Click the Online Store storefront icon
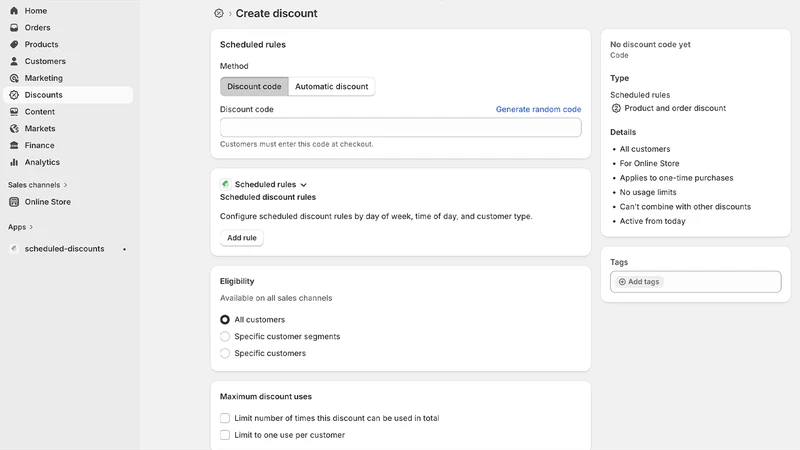Screen dimensions: 800x450 click(14, 202)
